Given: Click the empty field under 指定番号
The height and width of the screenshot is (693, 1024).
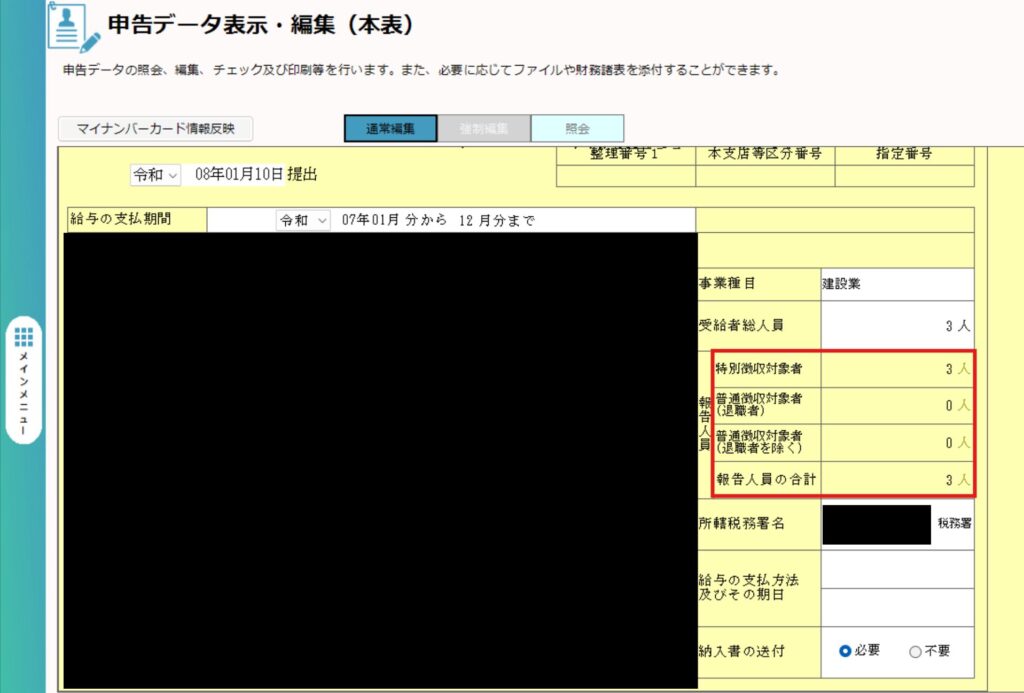Looking at the screenshot, I should [904, 177].
